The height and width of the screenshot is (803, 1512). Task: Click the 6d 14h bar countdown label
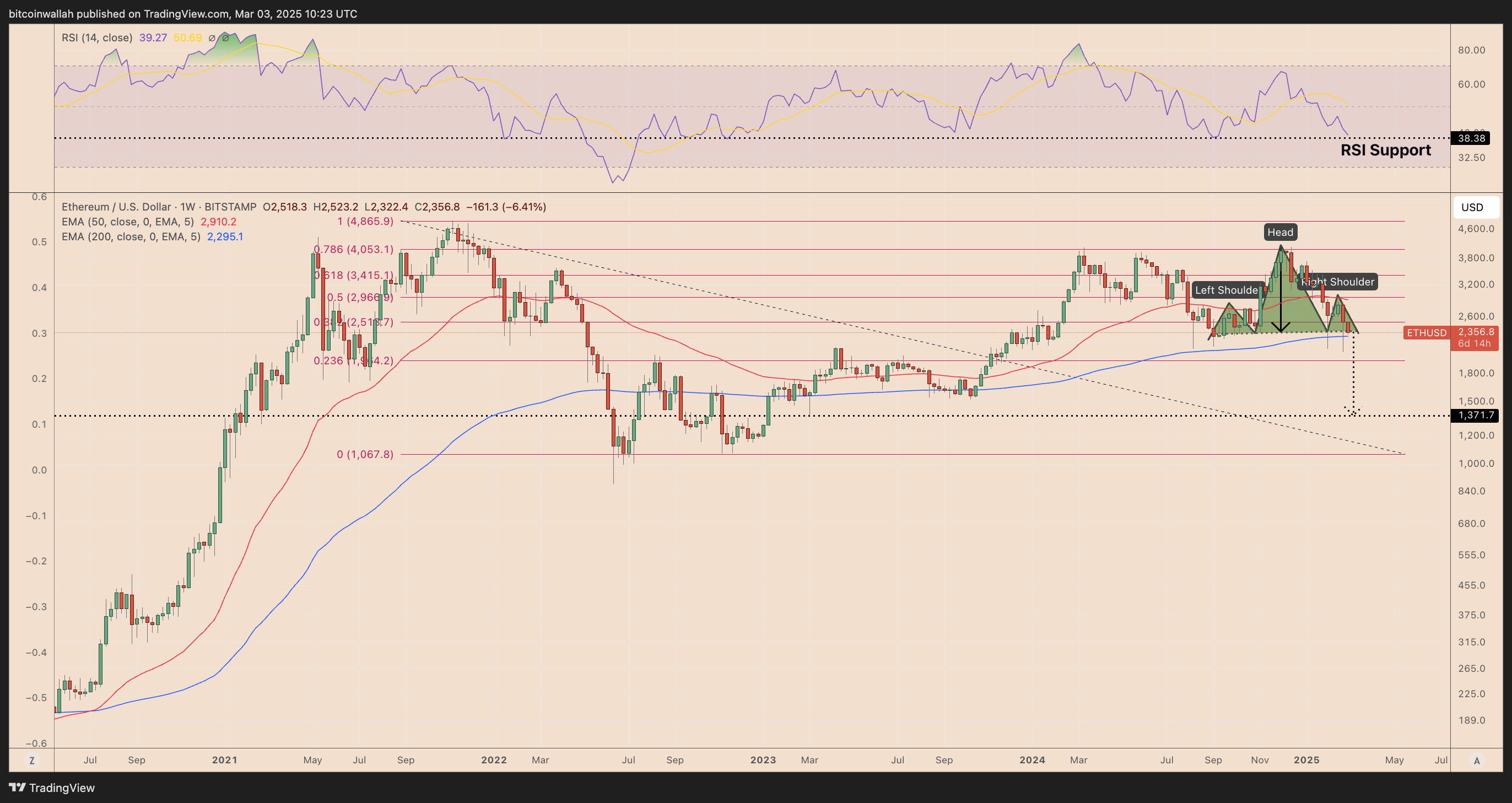click(1476, 343)
